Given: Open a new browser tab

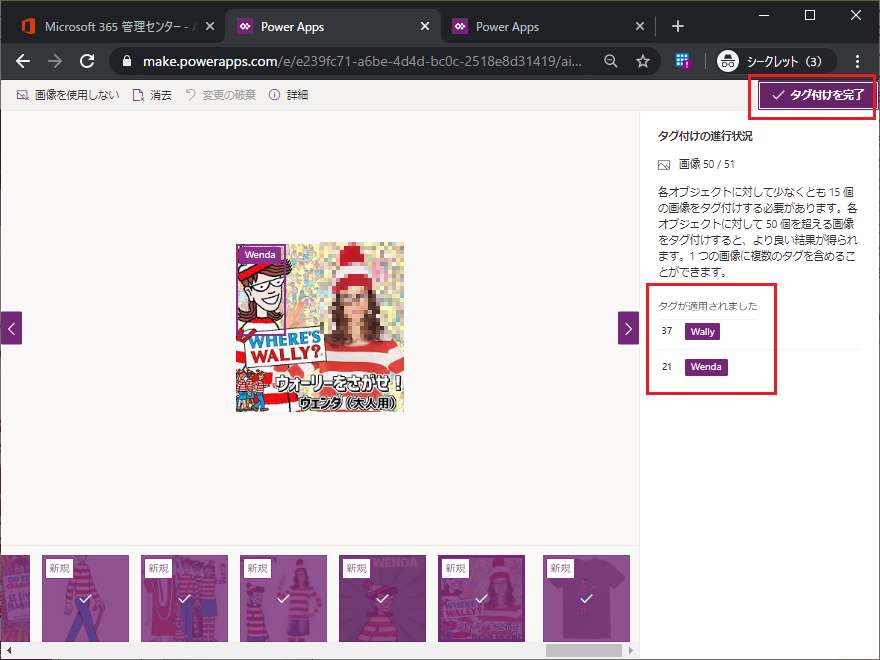Looking at the screenshot, I should [677, 26].
